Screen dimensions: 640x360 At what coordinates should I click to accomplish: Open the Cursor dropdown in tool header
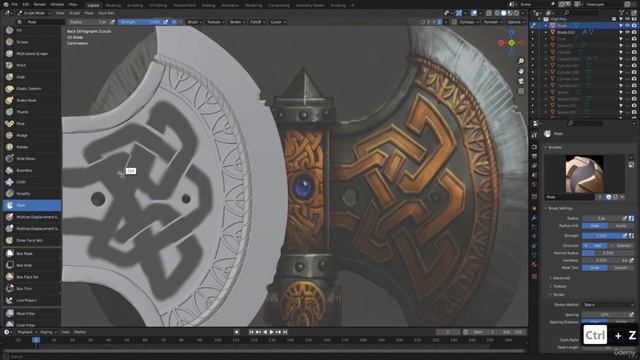[278, 22]
